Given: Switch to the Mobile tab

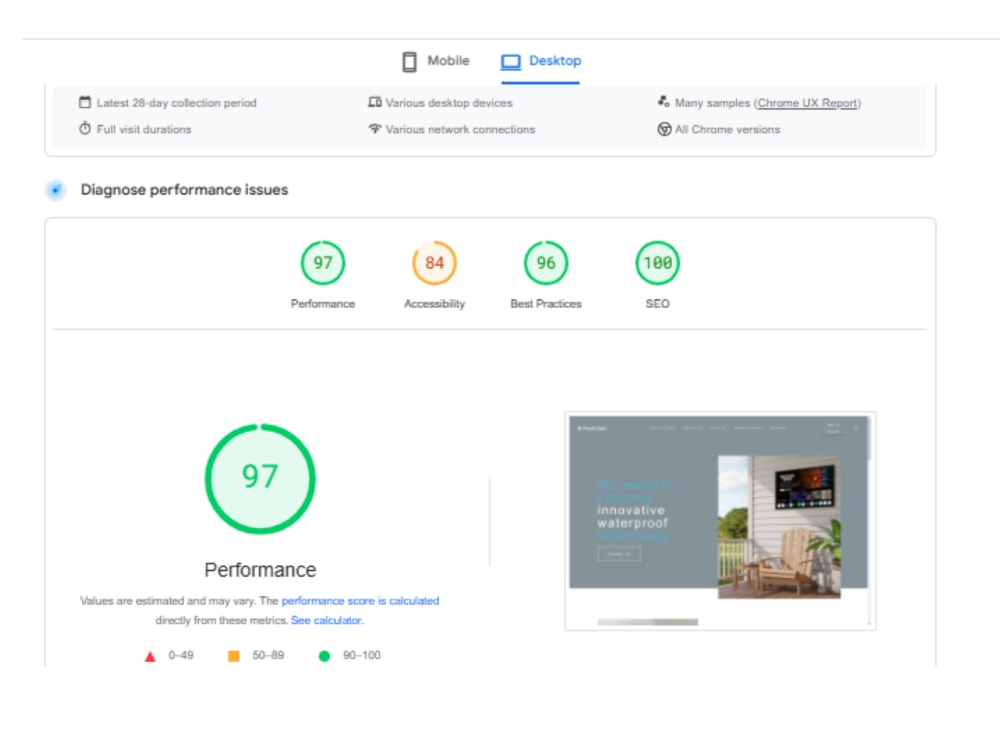Looking at the screenshot, I should coord(436,61).
